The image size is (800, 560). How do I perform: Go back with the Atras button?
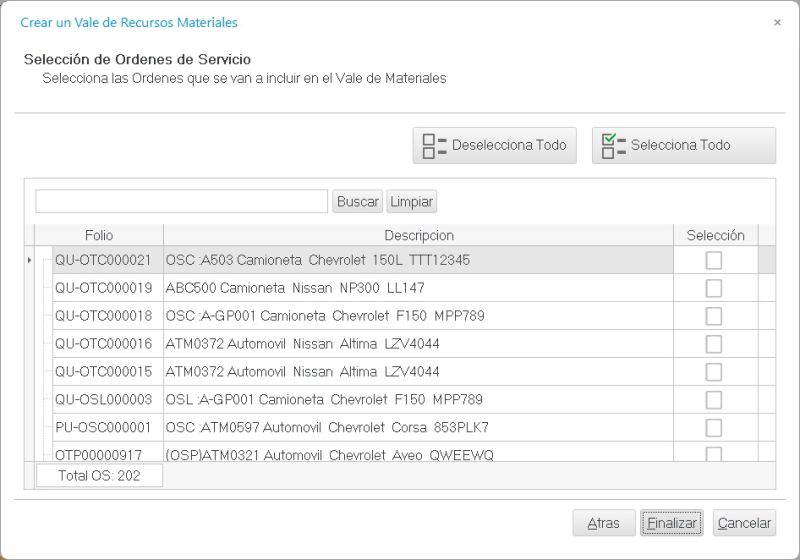point(603,523)
